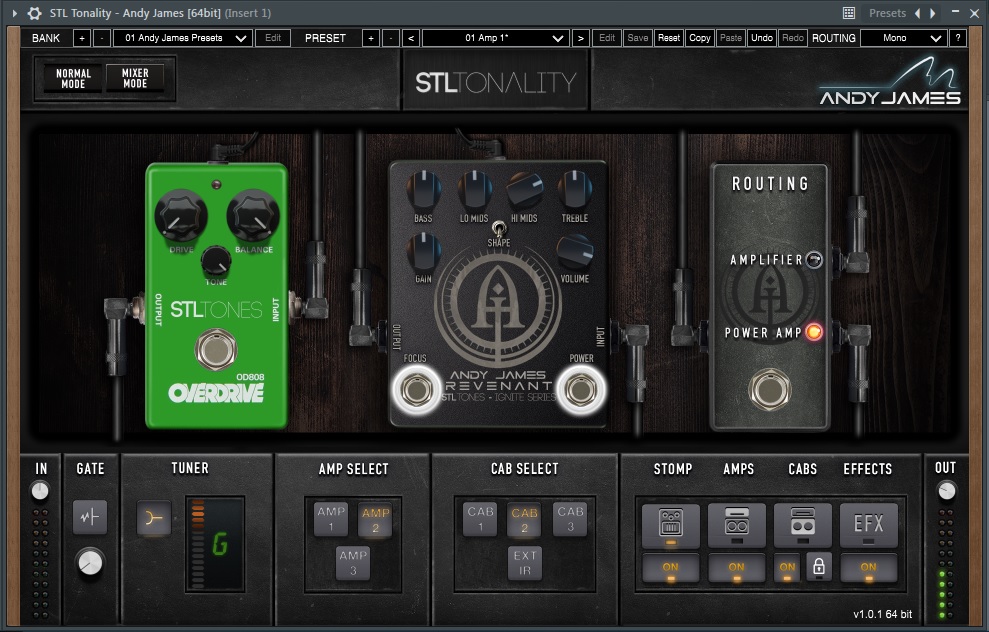Screen dimensions: 989x632
Task: Adjust the Revenant Volume knob
Action: (574, 252)
